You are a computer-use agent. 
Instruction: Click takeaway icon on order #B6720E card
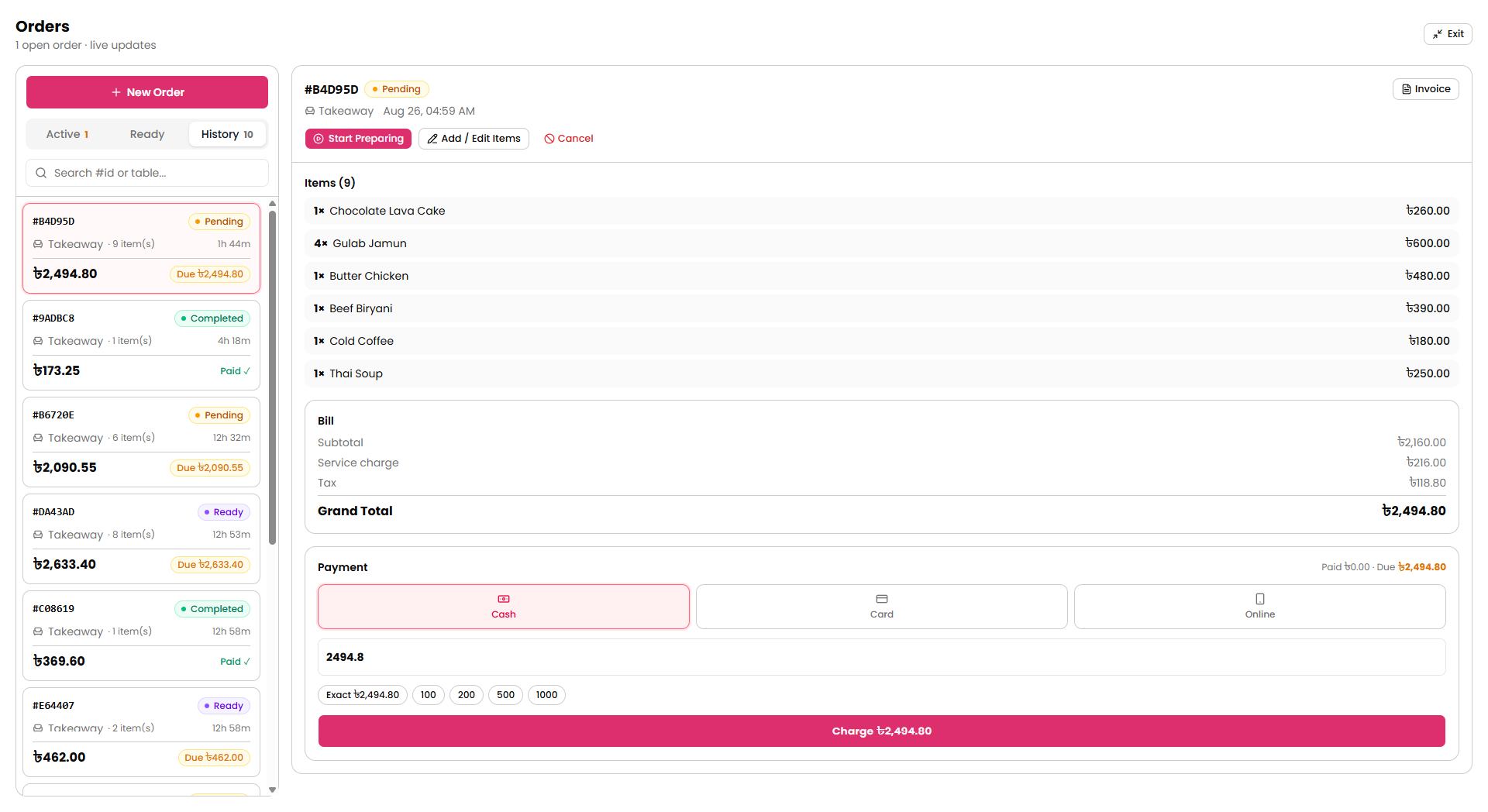pyautogui.click(x=38, y=438)
